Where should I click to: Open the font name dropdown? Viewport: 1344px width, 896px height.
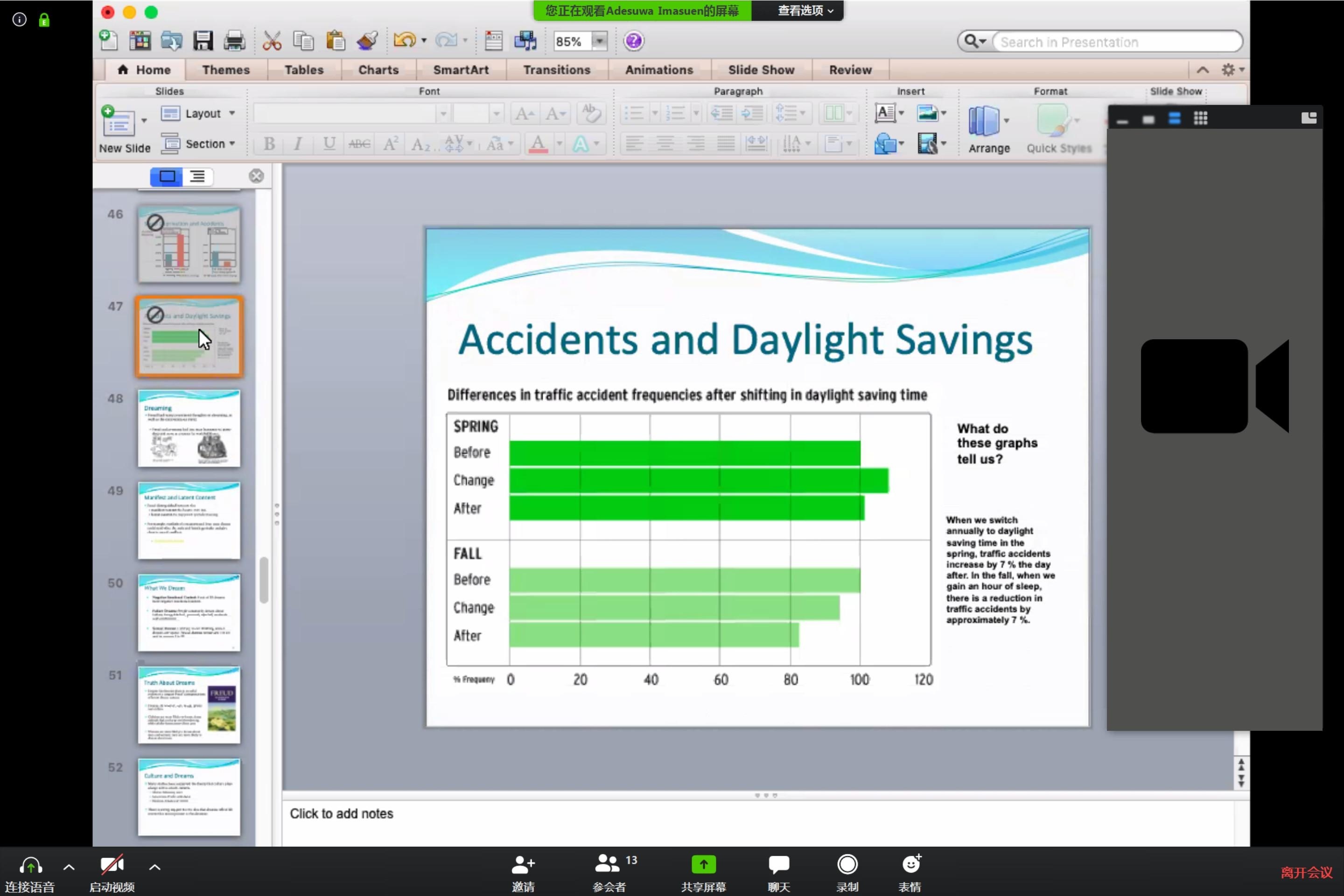tap(443, 113)
